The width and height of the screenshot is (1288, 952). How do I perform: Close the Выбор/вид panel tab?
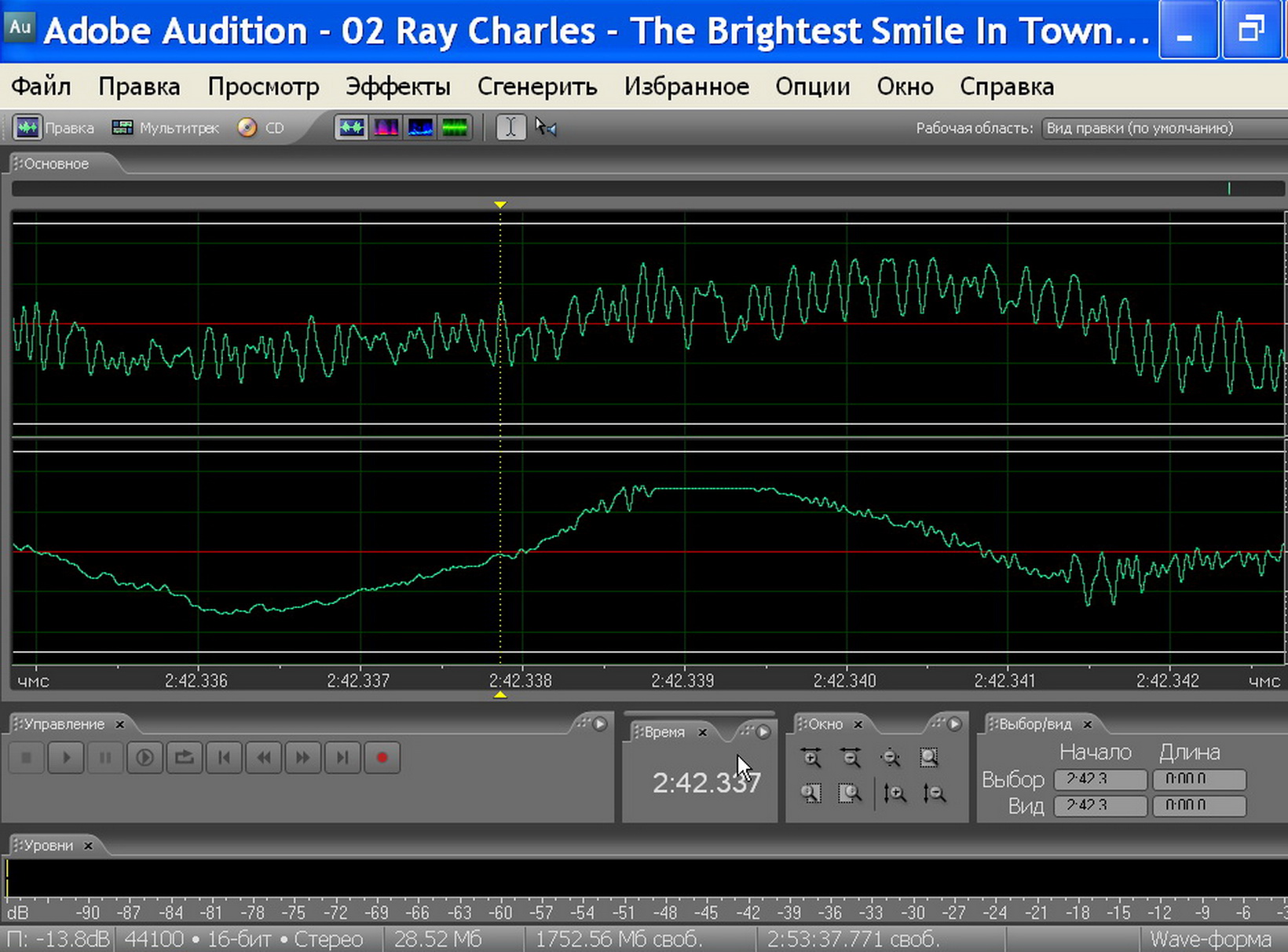(x=1087, y=724)
